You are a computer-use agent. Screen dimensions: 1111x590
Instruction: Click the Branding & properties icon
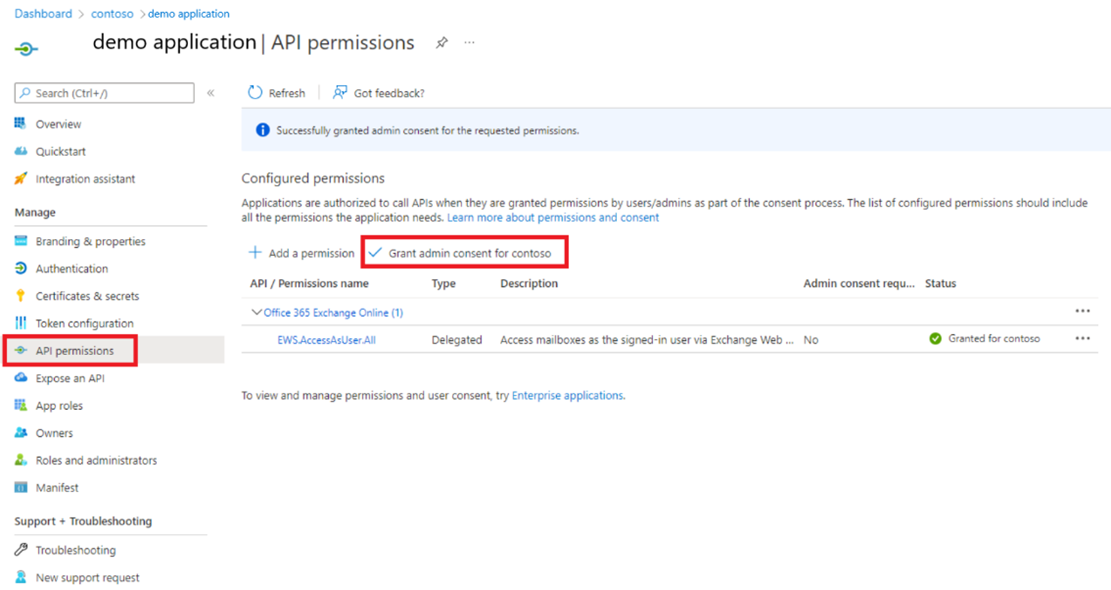click(x=21, y=241)
